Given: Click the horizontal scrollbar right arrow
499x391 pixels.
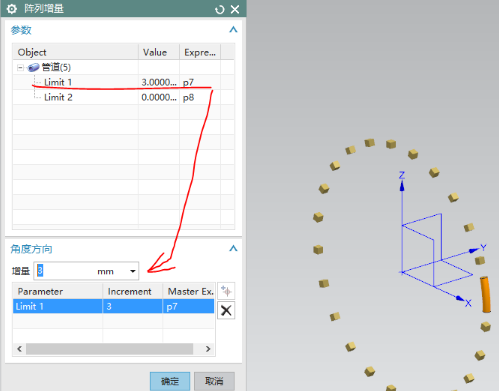Looking at the screenshot, I should tap(208, 349).
